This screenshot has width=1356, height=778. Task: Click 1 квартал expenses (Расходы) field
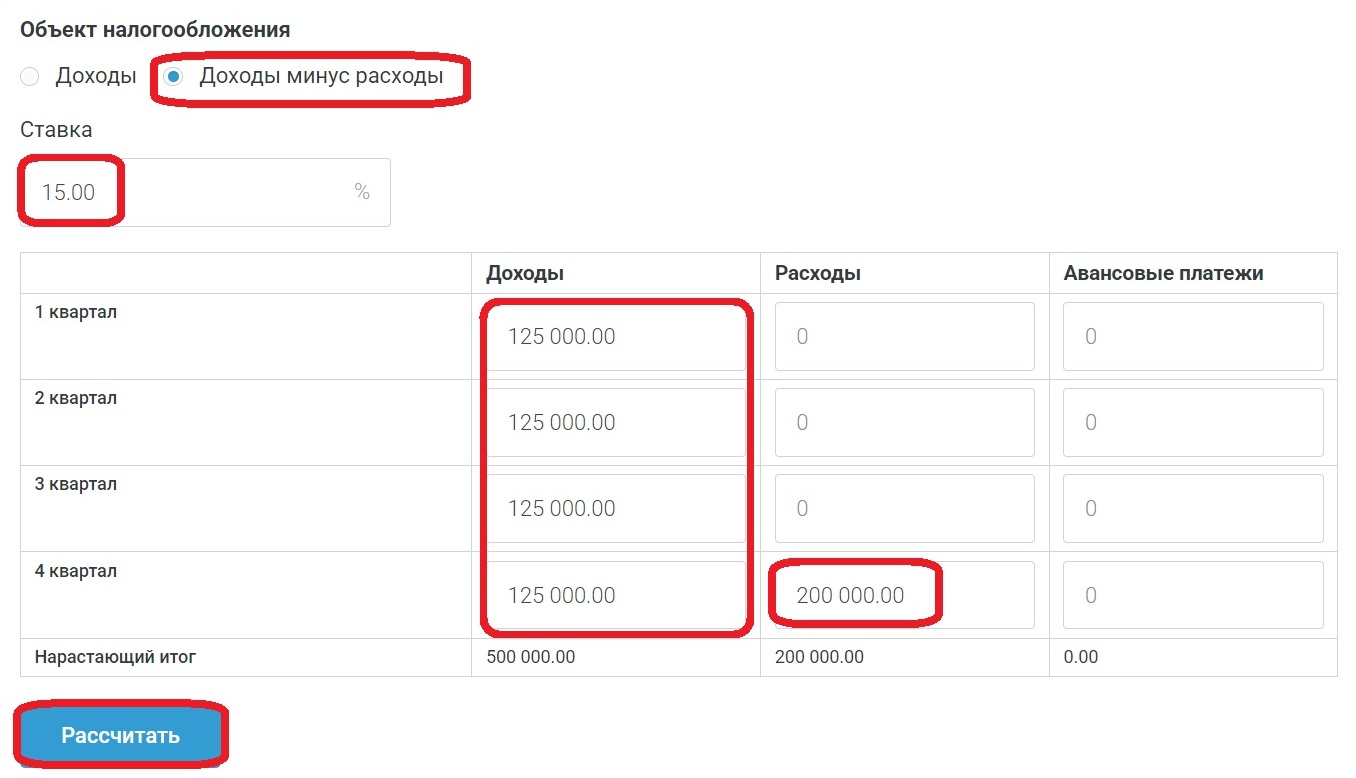(x=904, y=337)
